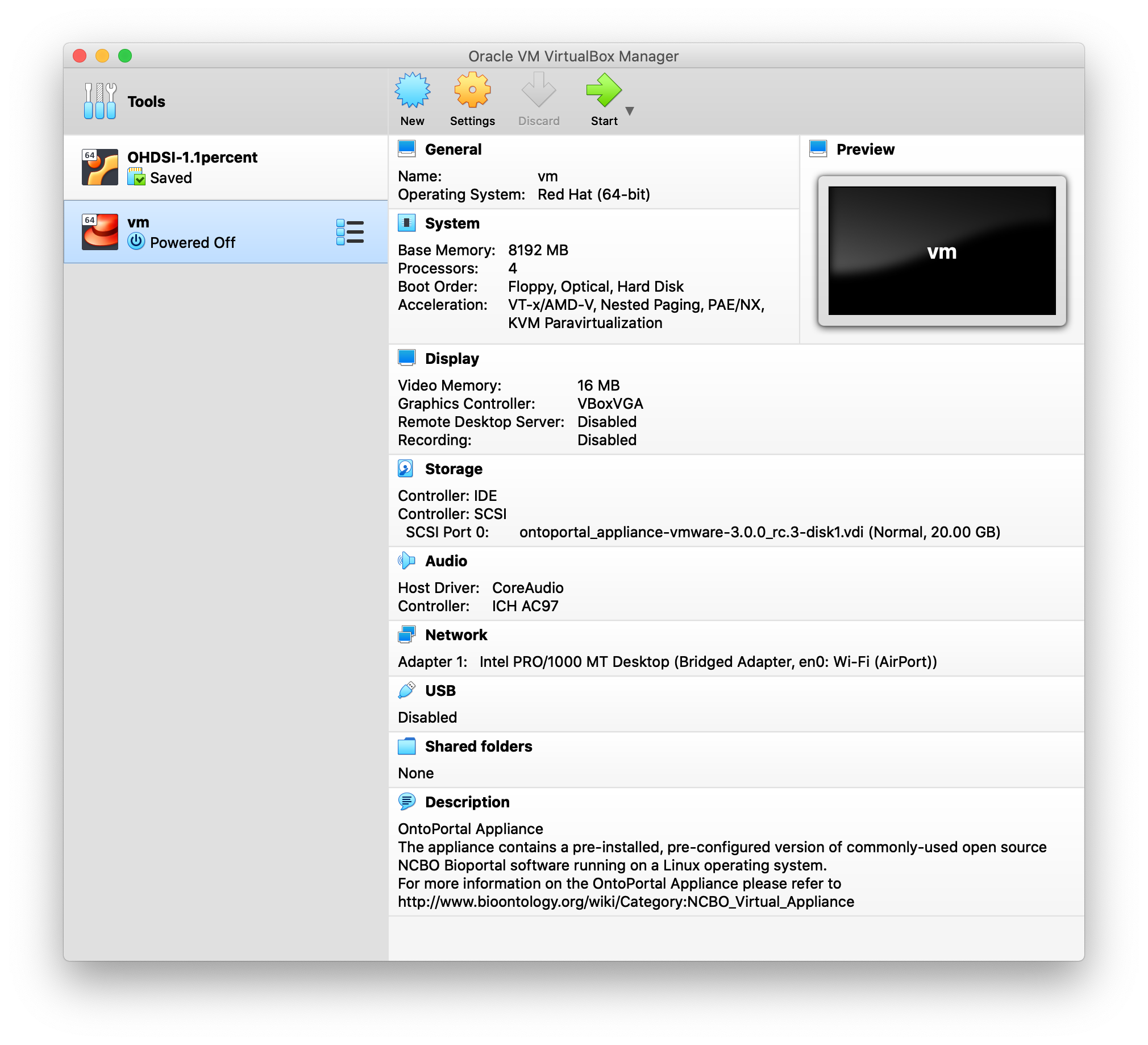Click the USB section plug icon

point(406,690)
